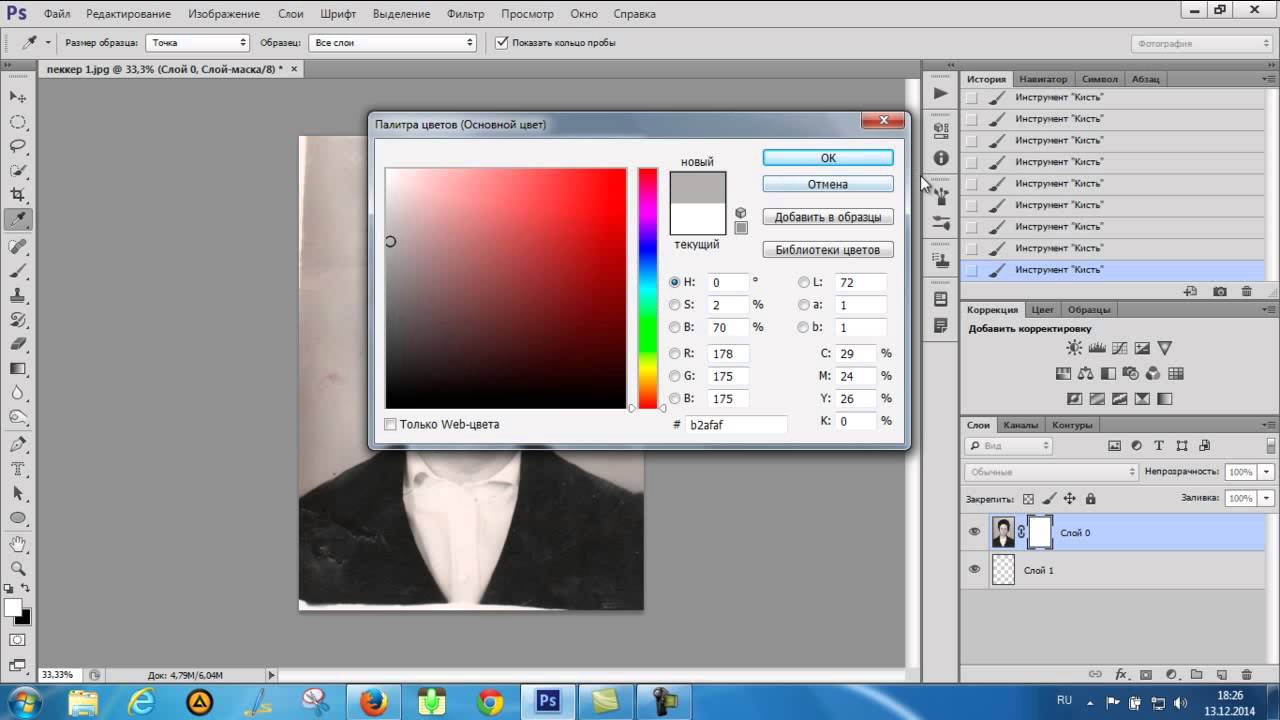The image size is (1280, 720).
Task: Open the Opacity value dropdown arrow
Action: [1267, 471]
